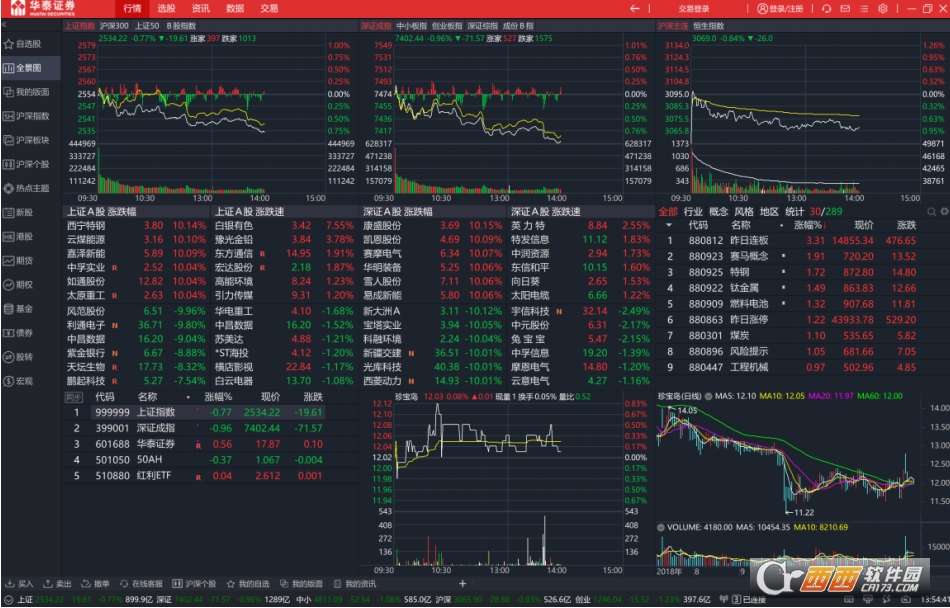Select 华泰证券 row in watchlist table

[194, 444]
